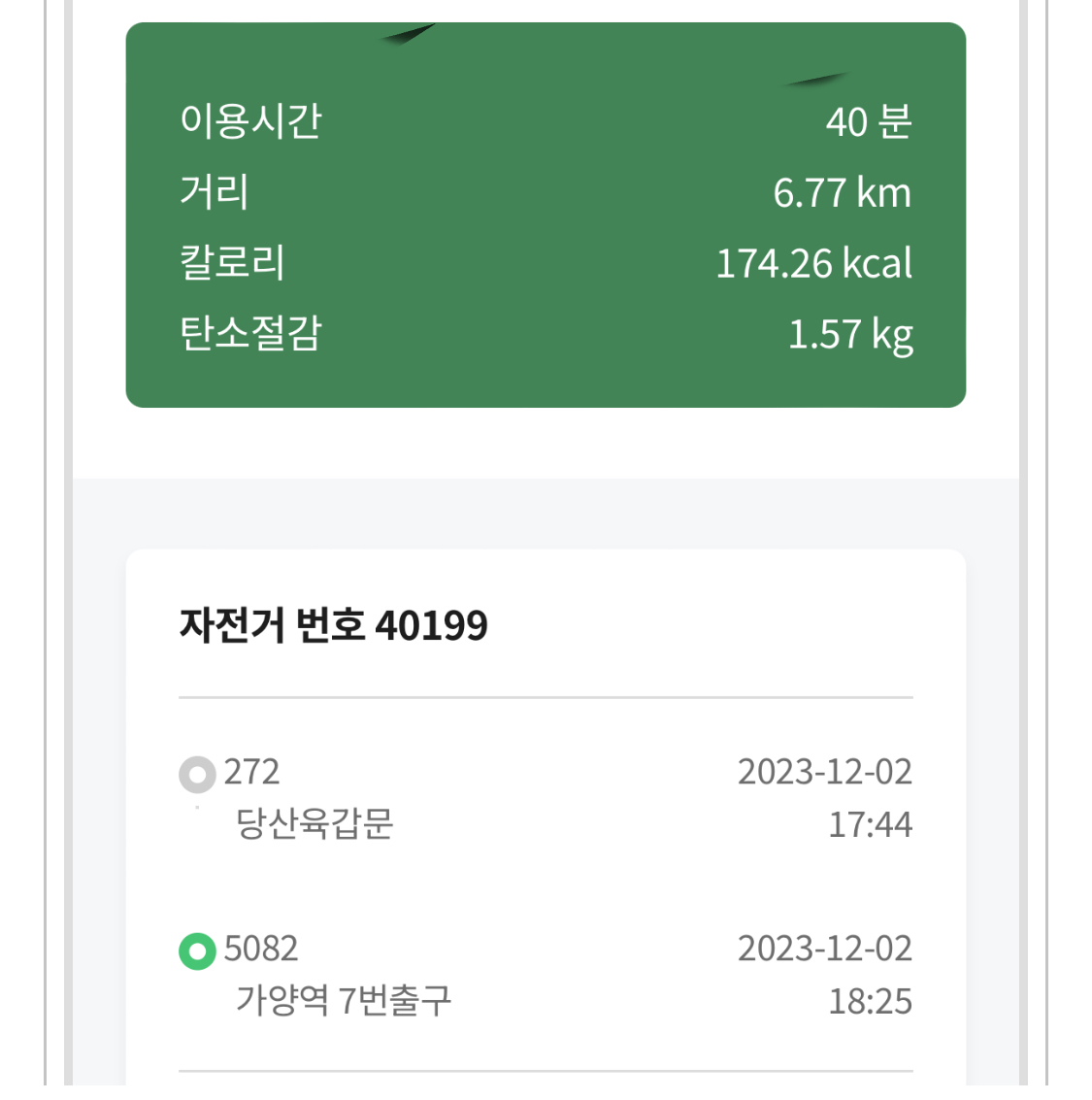This screenshot has height=1100, width=1092.
Task: Click the green end-station circle icon
Action: (x=197, y=950)
